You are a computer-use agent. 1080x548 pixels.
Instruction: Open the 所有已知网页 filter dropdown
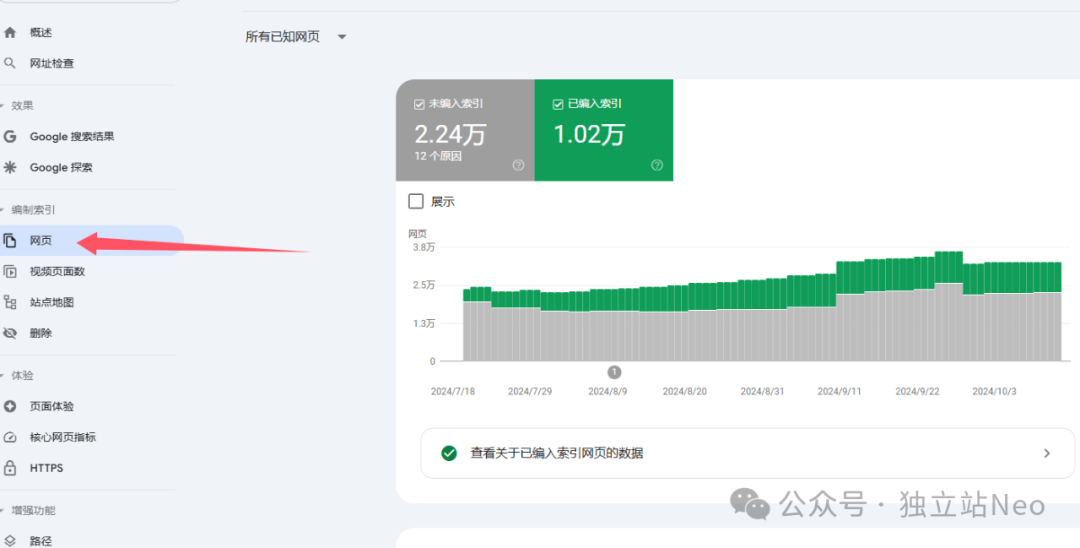(296, 37)
